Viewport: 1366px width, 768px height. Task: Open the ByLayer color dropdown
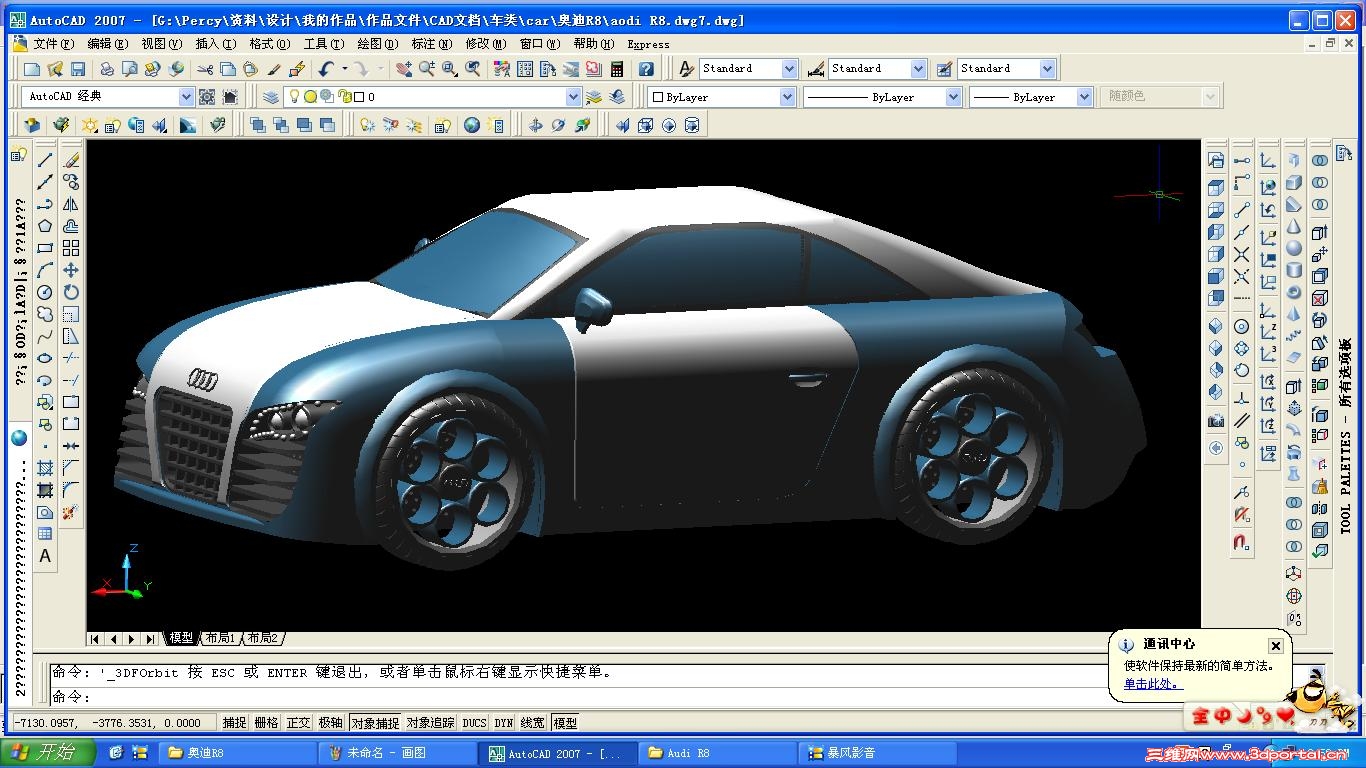click(x=788, y=97)
